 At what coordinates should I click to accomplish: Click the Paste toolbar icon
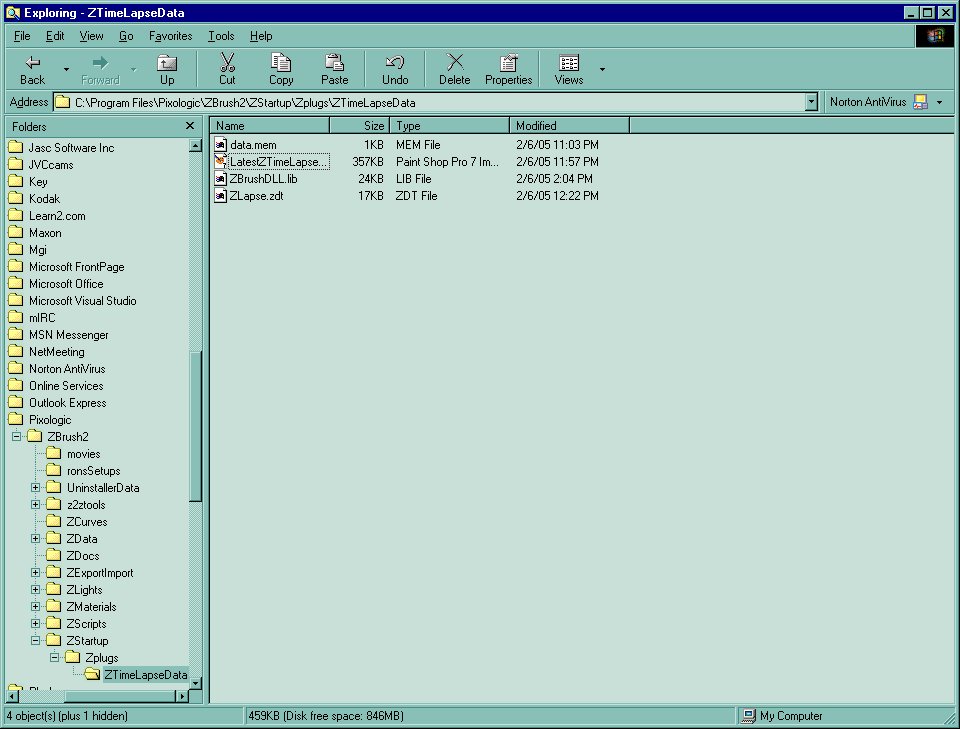tap(335, 62)
